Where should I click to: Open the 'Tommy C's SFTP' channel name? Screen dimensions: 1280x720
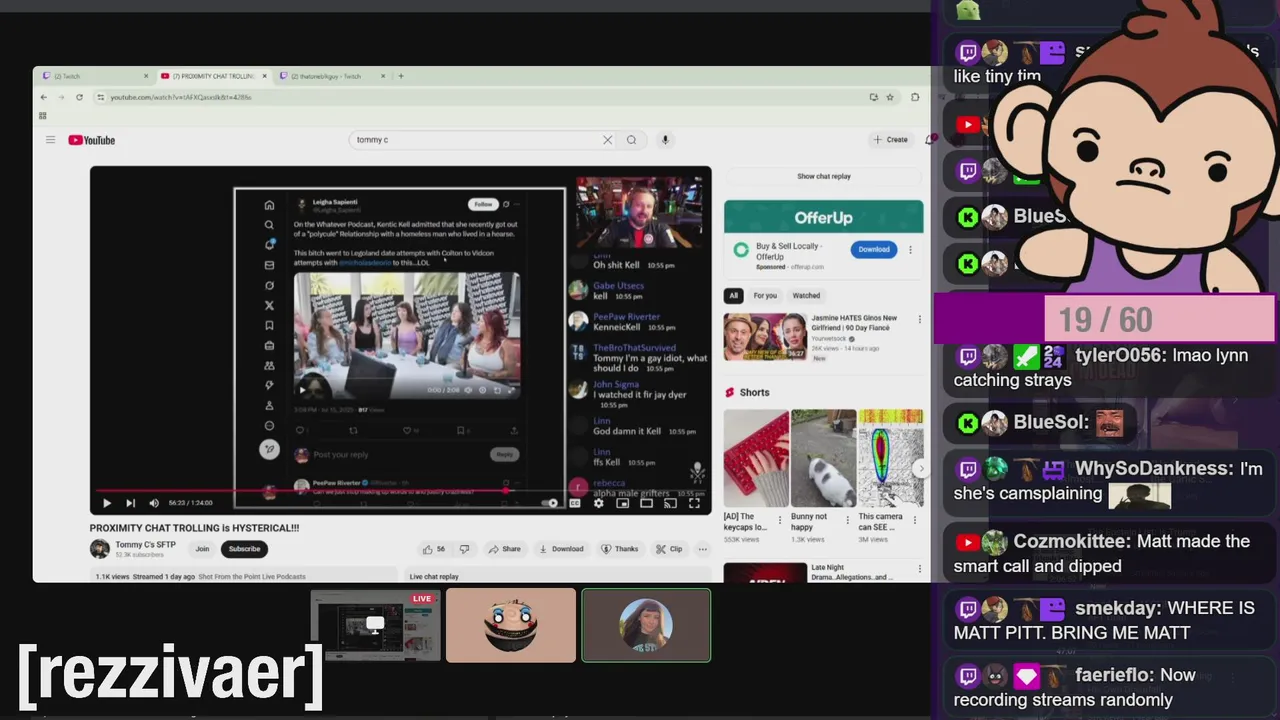145,545
